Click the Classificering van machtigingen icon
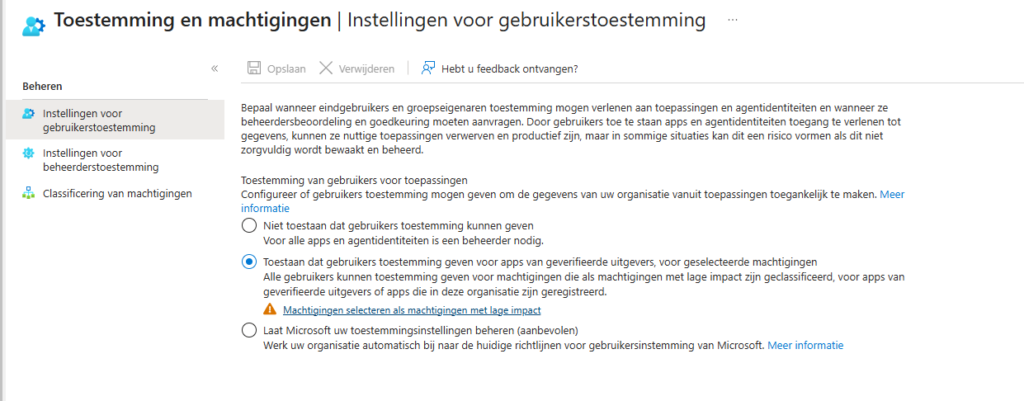 [x=28, y=193]
